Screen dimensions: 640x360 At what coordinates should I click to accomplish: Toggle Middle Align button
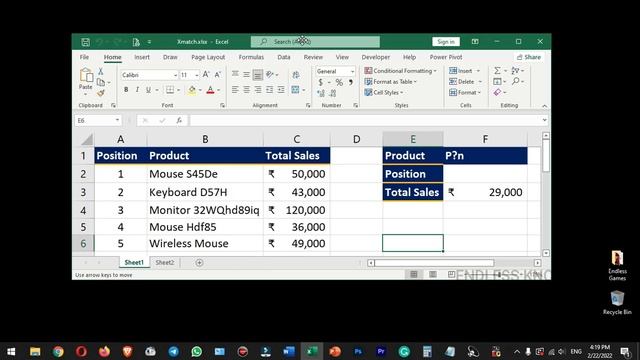point(247,74)
